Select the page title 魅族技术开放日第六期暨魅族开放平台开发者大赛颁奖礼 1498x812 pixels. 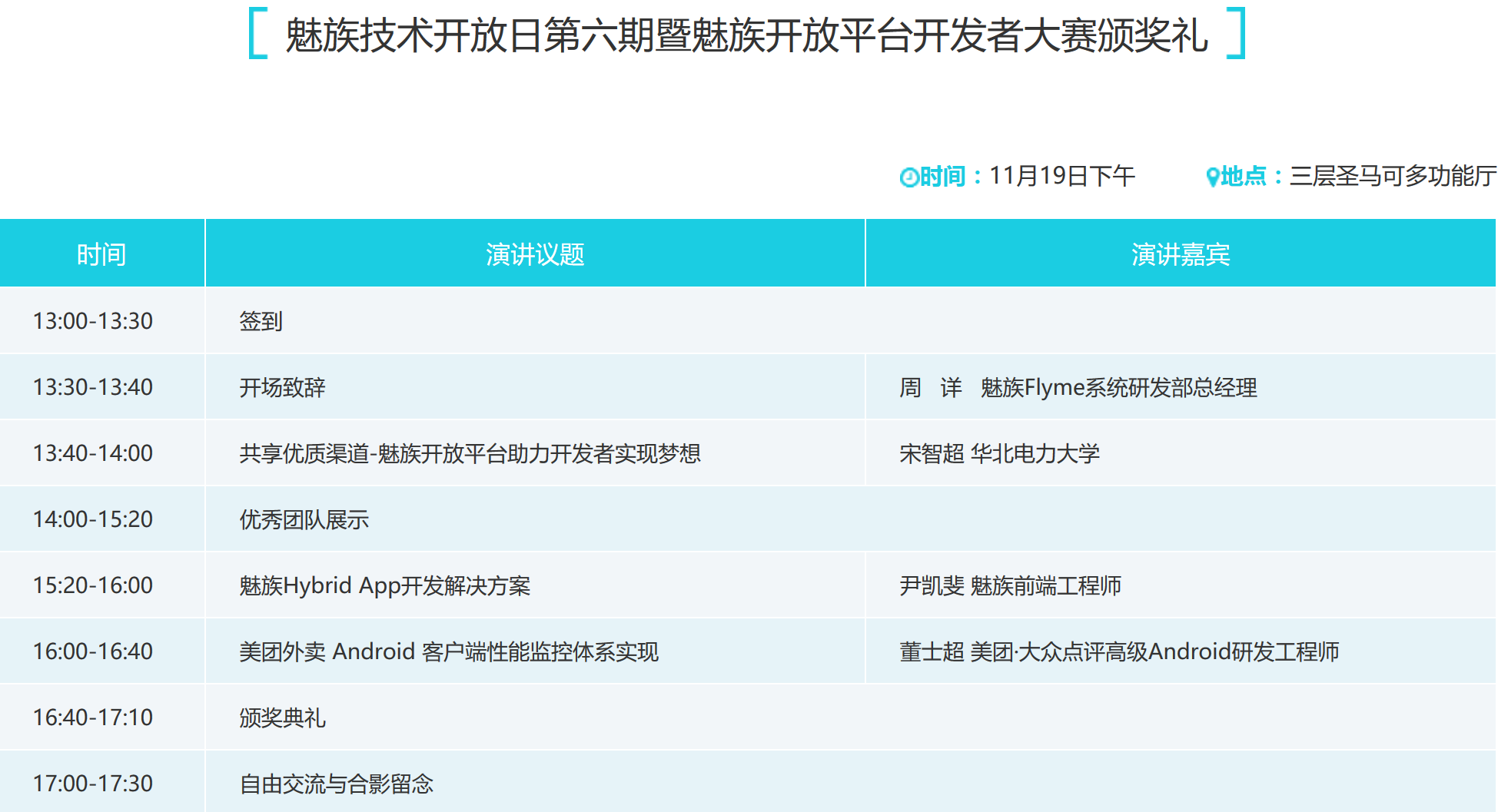pos(746,35)
